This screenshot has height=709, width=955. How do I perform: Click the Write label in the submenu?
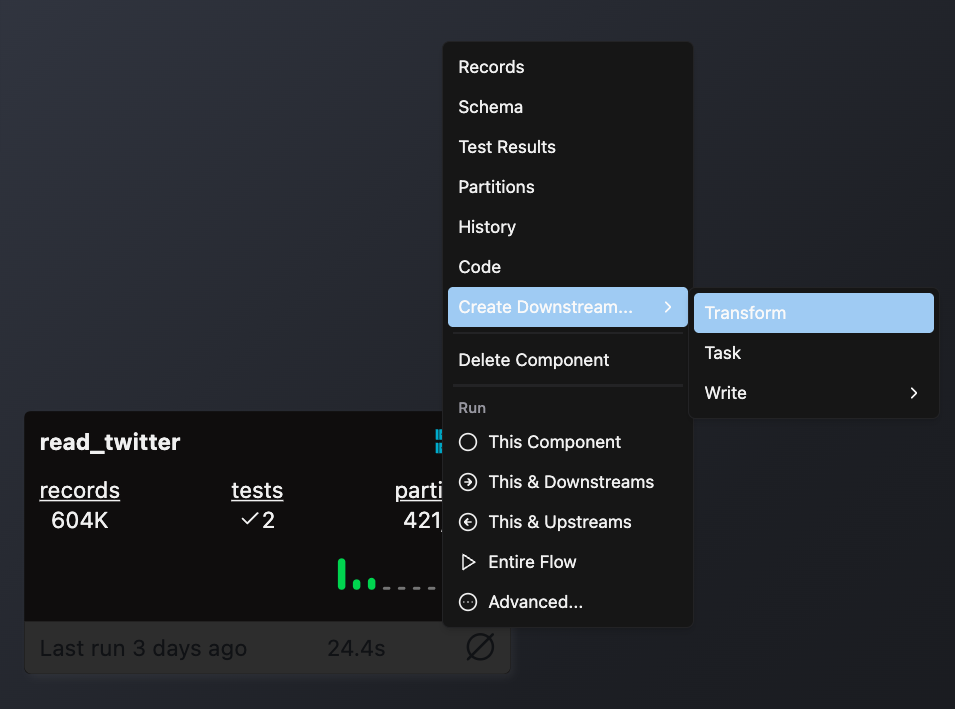(x=725, y=393)
